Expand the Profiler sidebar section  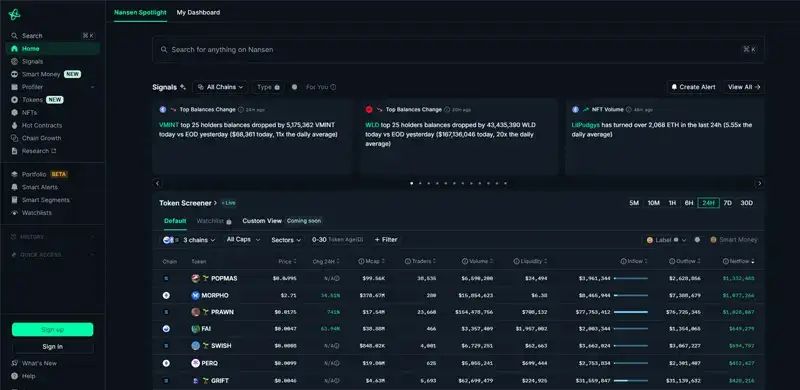coord(92,87)
